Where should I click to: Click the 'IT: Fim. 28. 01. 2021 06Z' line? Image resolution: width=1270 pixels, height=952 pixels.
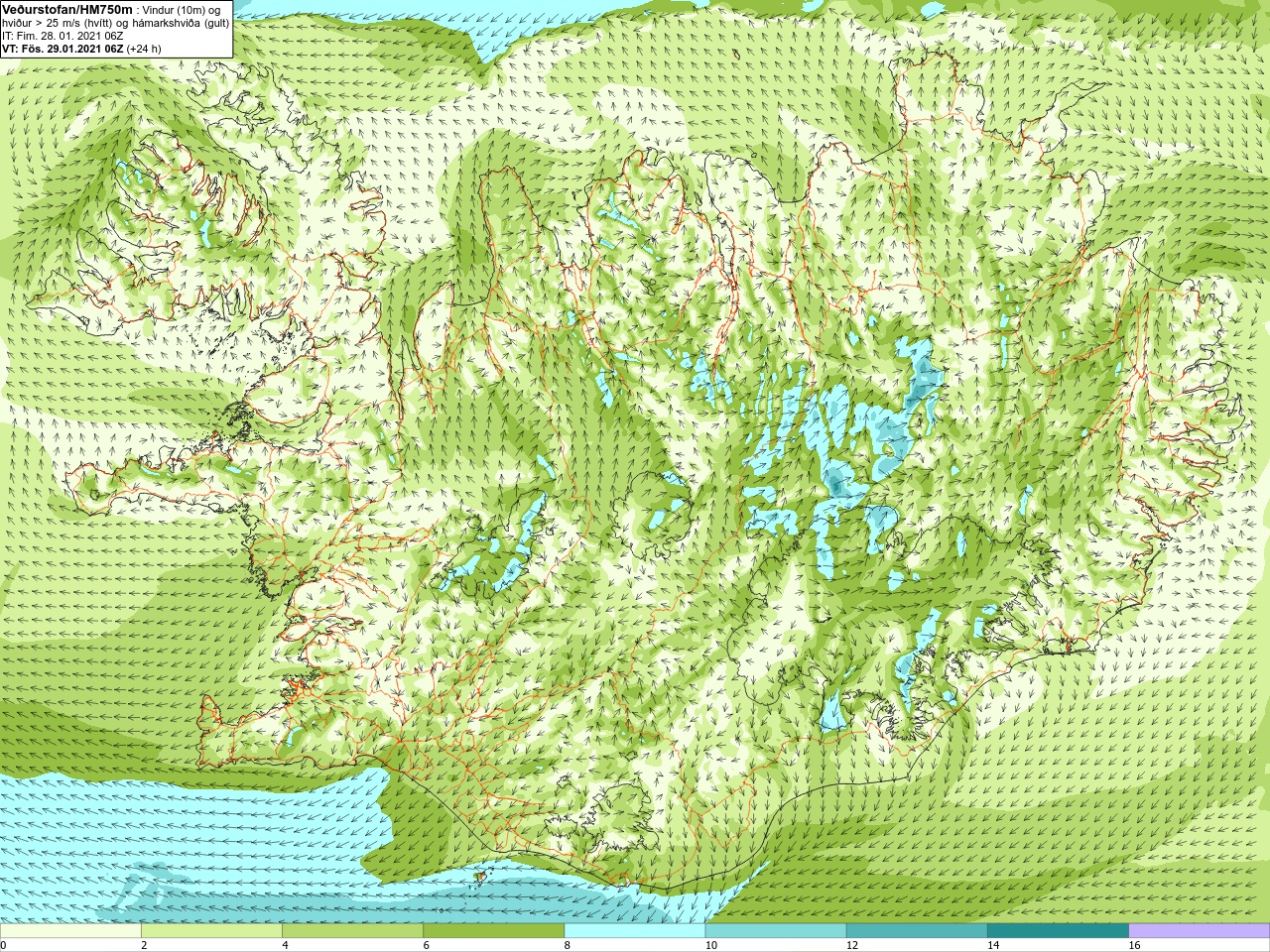coord(63,36)
